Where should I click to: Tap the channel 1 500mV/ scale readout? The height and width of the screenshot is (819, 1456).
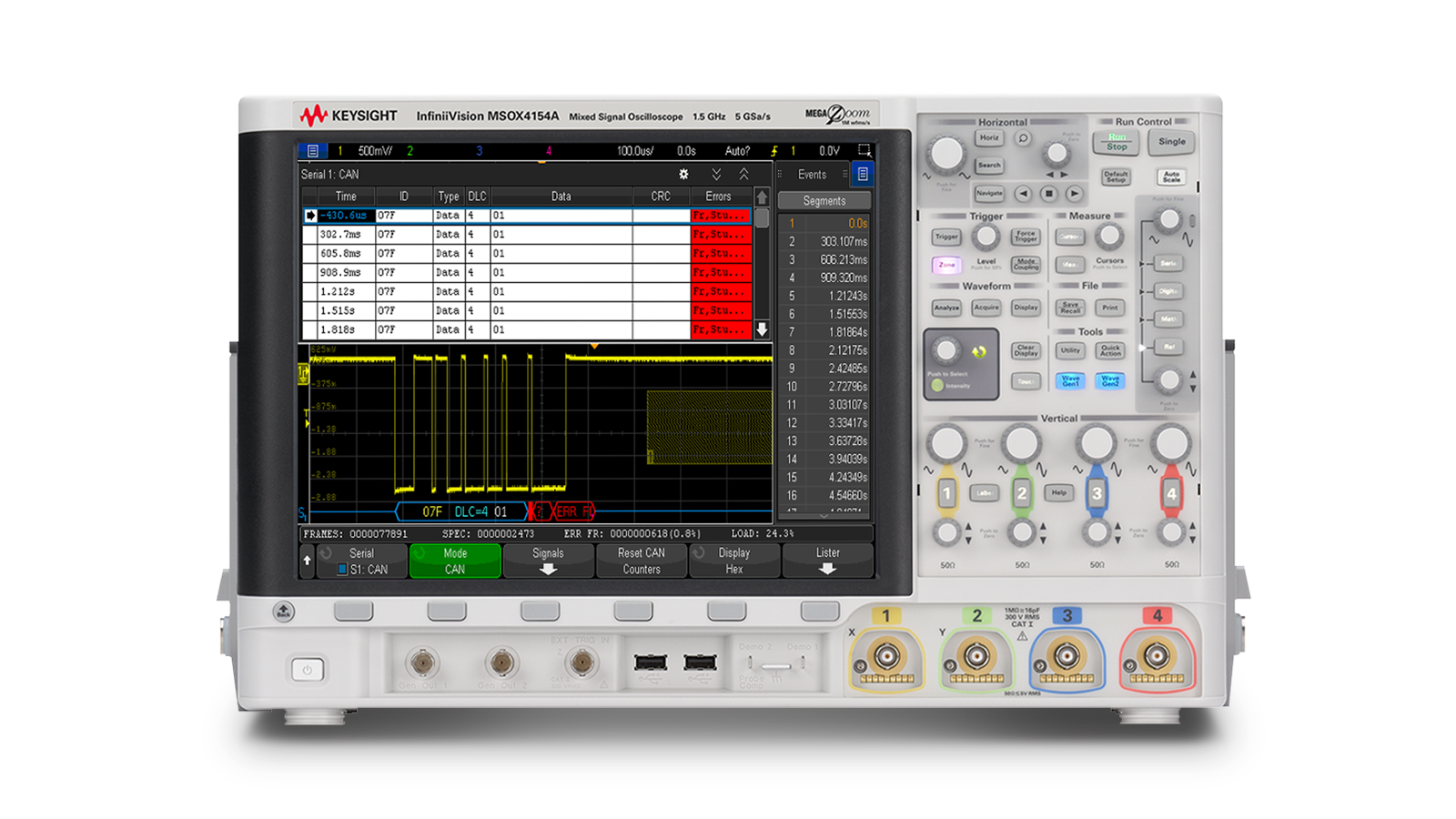tap(374, 151)
